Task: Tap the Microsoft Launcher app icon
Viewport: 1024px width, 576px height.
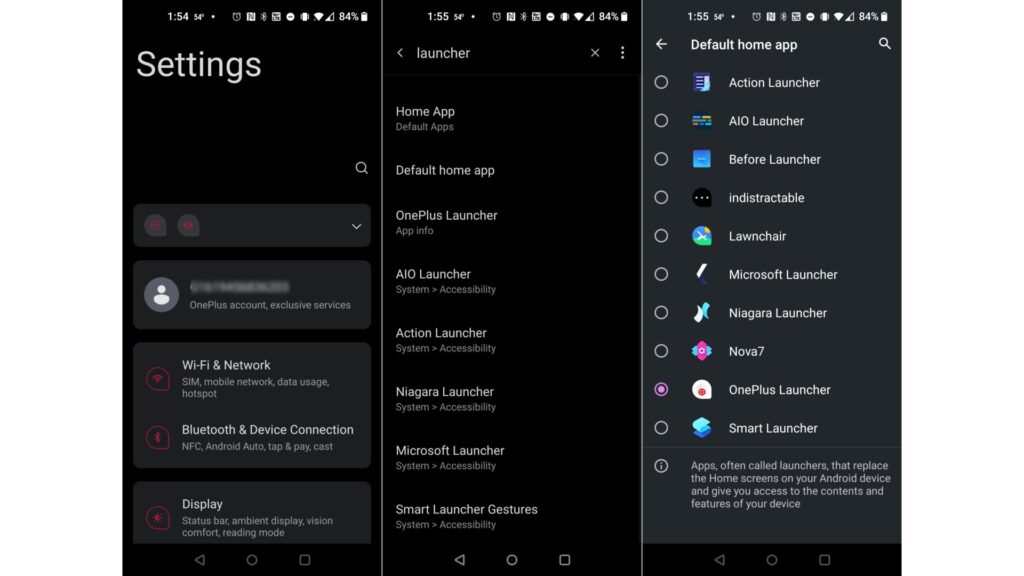Action: point(701,274)
